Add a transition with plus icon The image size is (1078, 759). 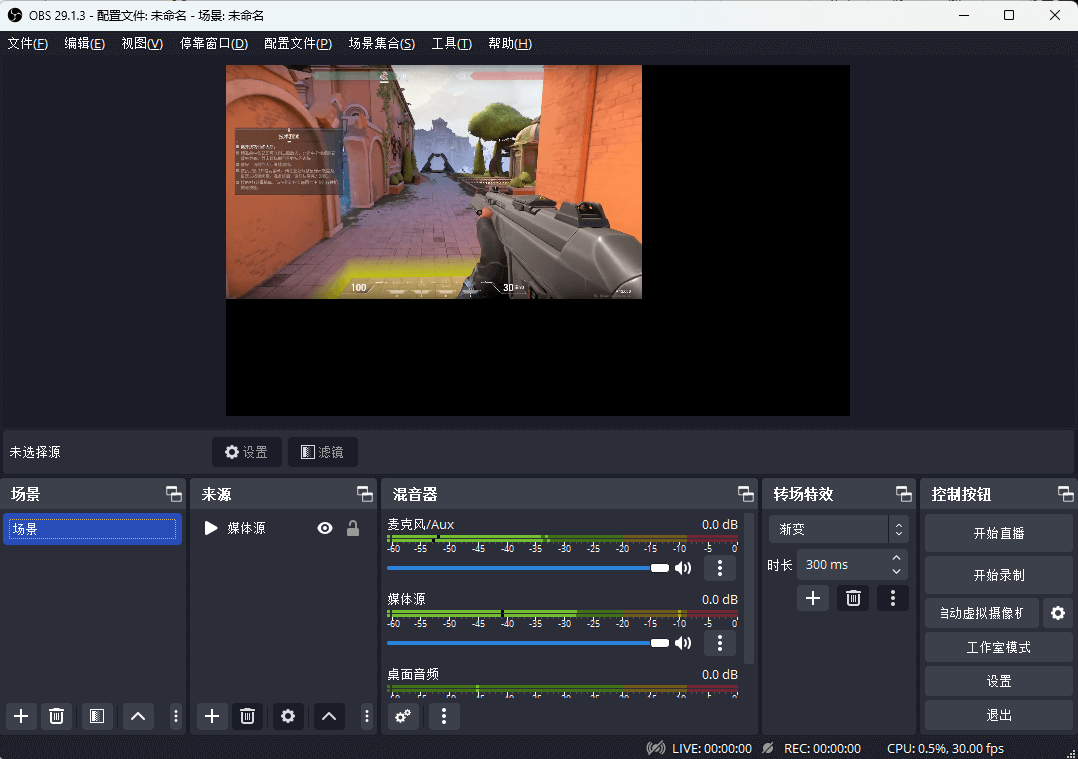click(813, 598)
